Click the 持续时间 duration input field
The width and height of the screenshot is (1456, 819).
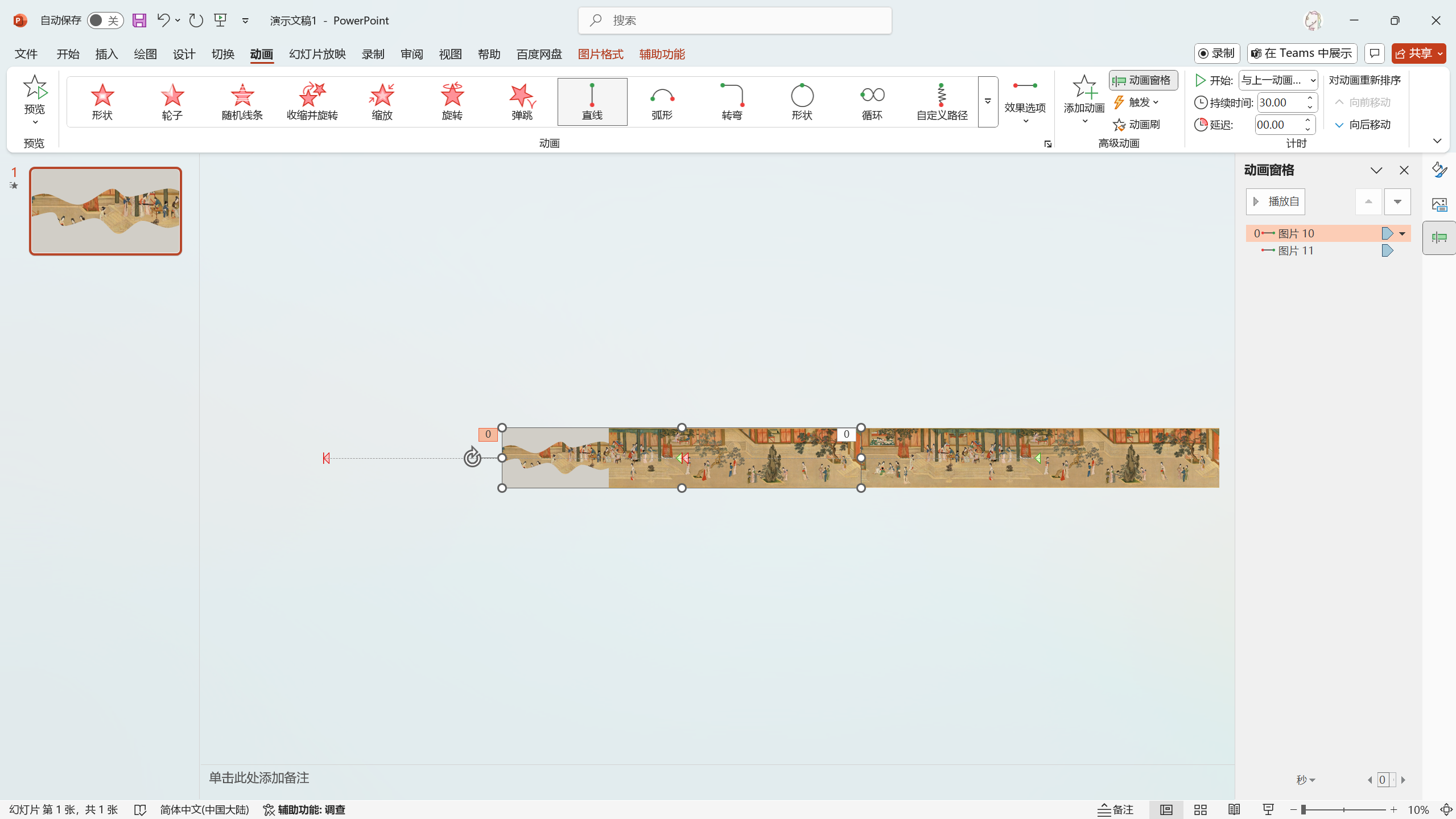click(1280, 102)
